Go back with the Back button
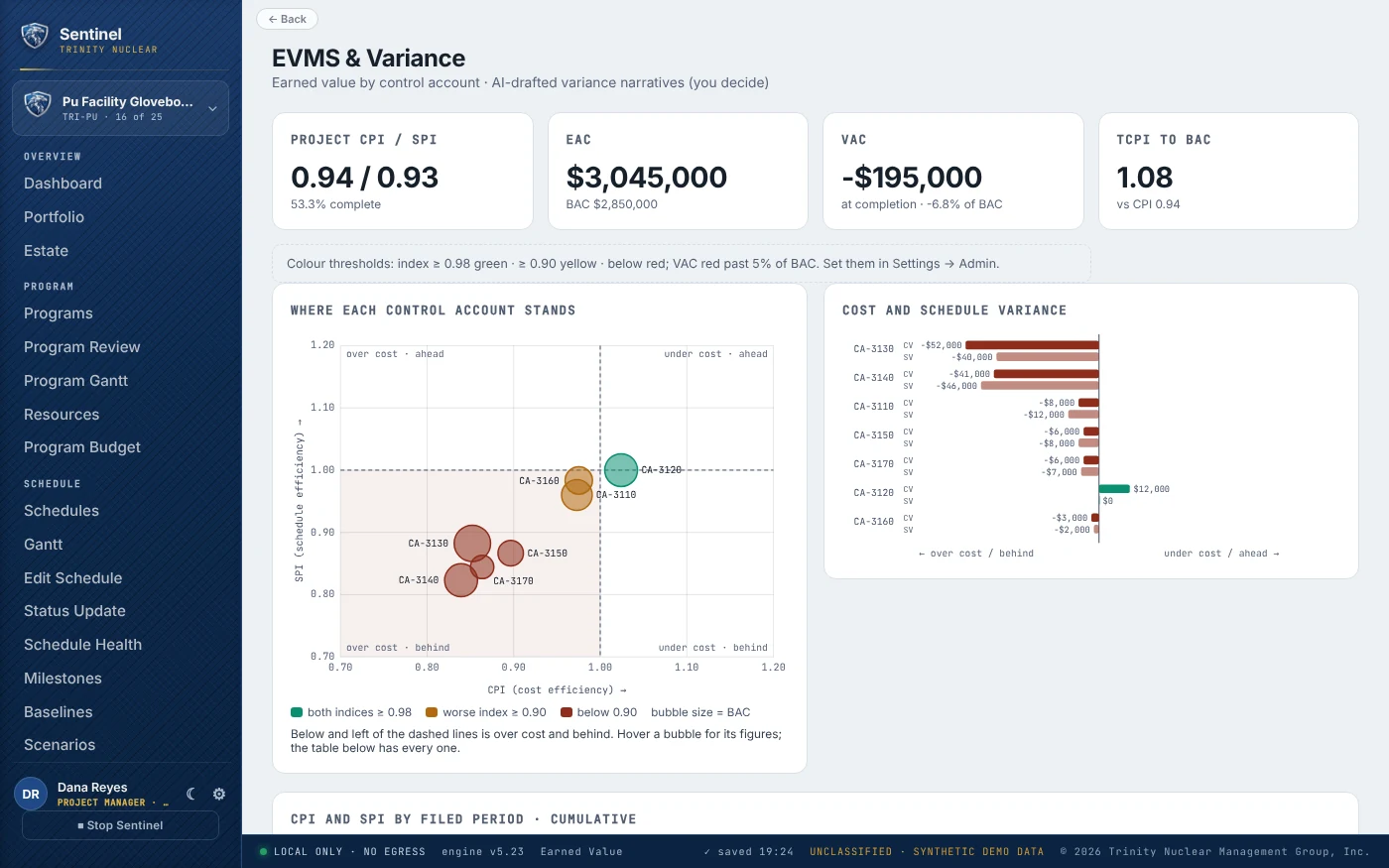Viewport: 1389px width, 868px height. [287, 19]
